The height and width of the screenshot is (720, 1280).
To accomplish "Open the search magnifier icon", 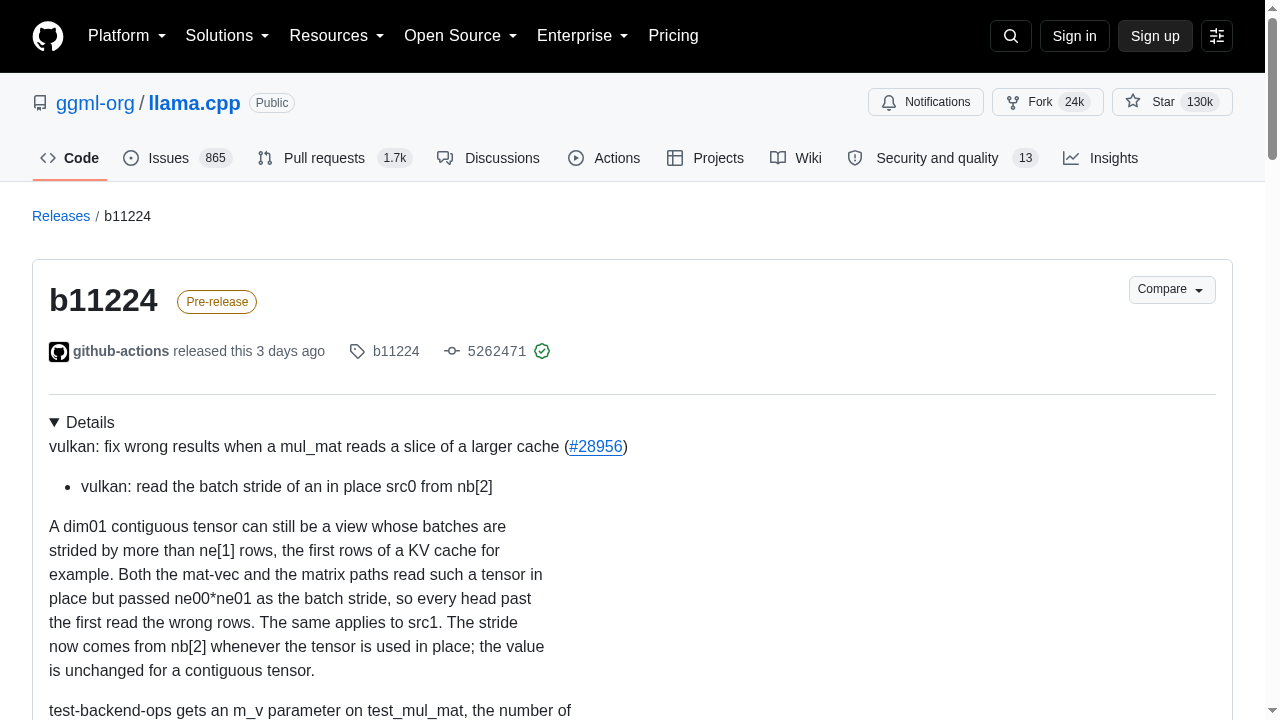I will 1011,36.
